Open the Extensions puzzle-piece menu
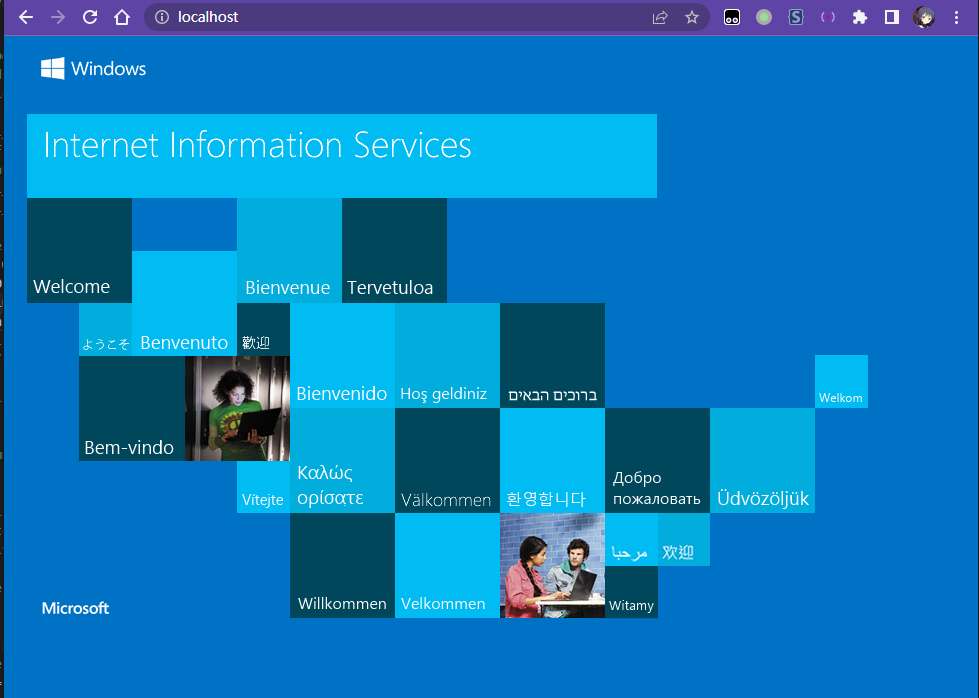Image resolution: width=979 pixels, height=698 pixels. tap(860, 17)
